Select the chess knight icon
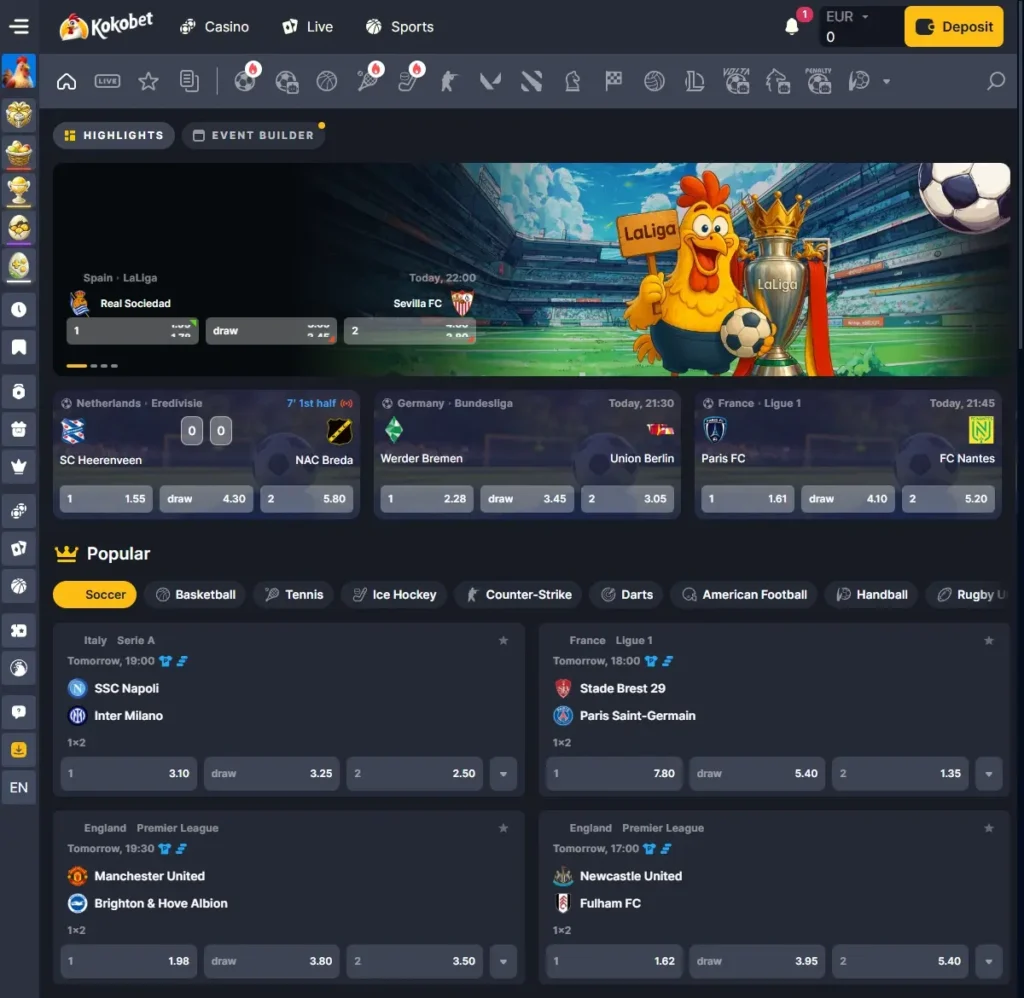Screen dimensions: 1024x998 pos(572,81)
